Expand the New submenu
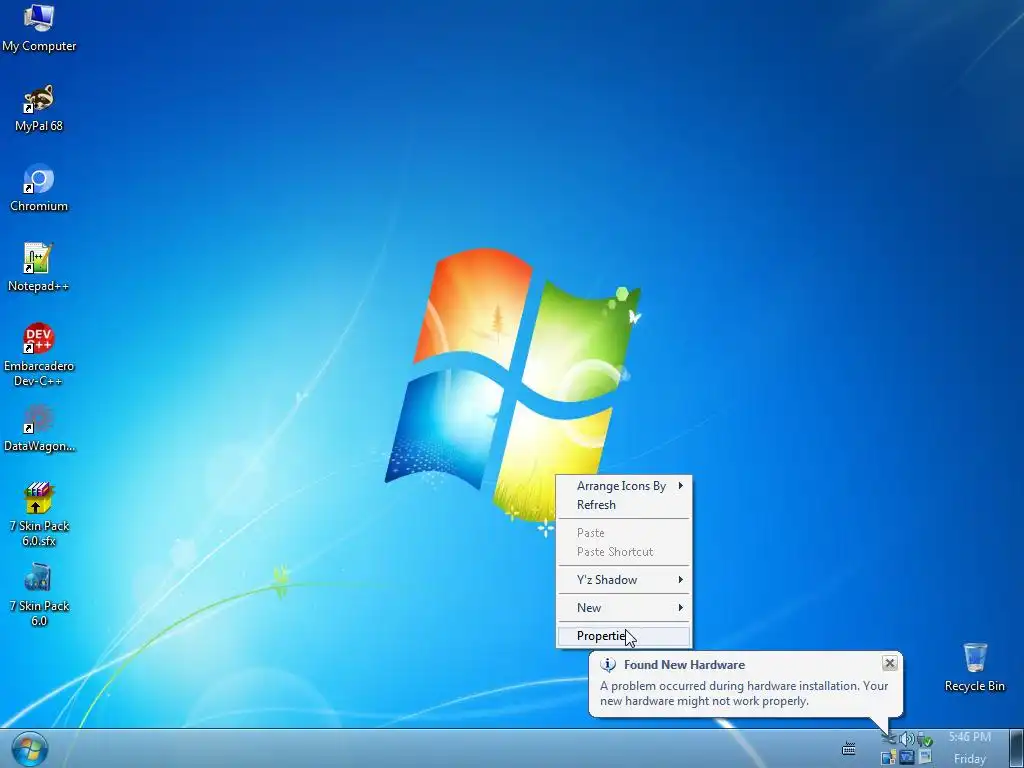Image resolution: width=1024 pixels, height=768 pixels. (624, 608)
